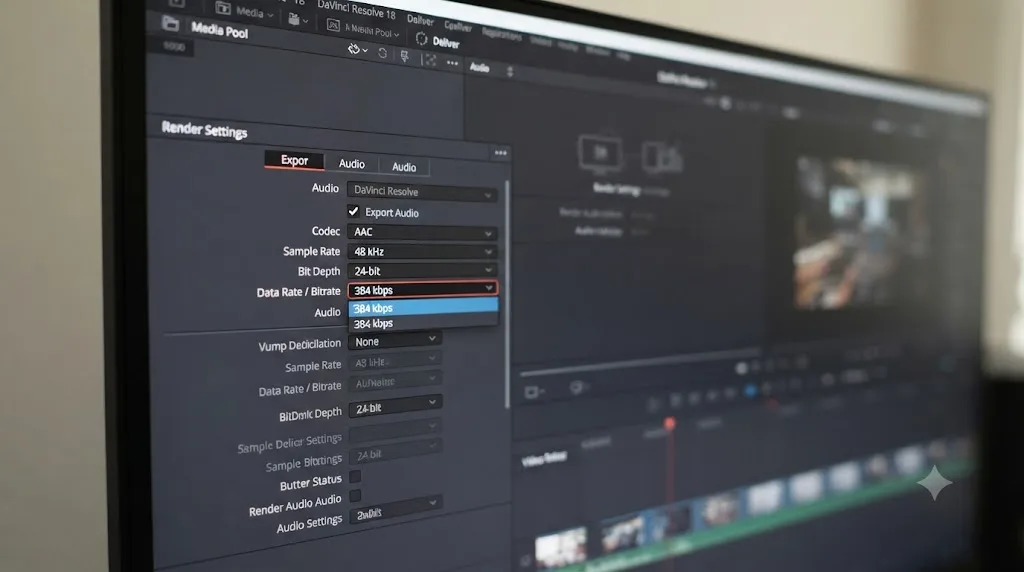Click the Media Pool folder icon
Screen dimensions: 1024x572
(x=170, y=24)
